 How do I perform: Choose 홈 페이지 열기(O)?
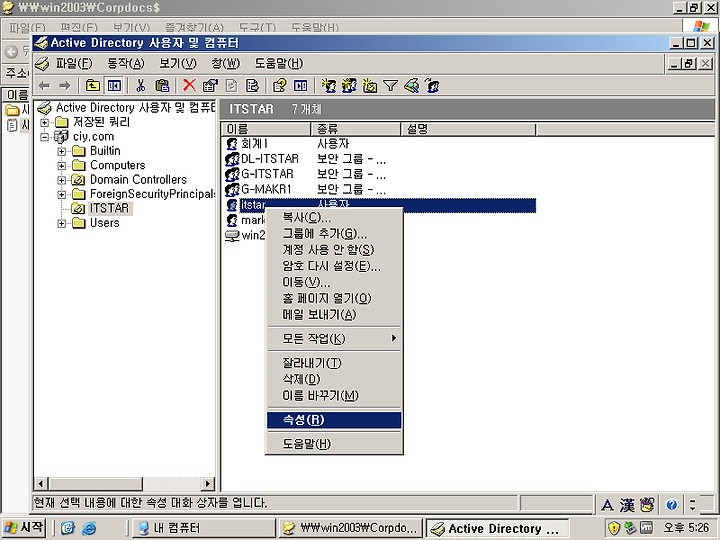[334, 298]
